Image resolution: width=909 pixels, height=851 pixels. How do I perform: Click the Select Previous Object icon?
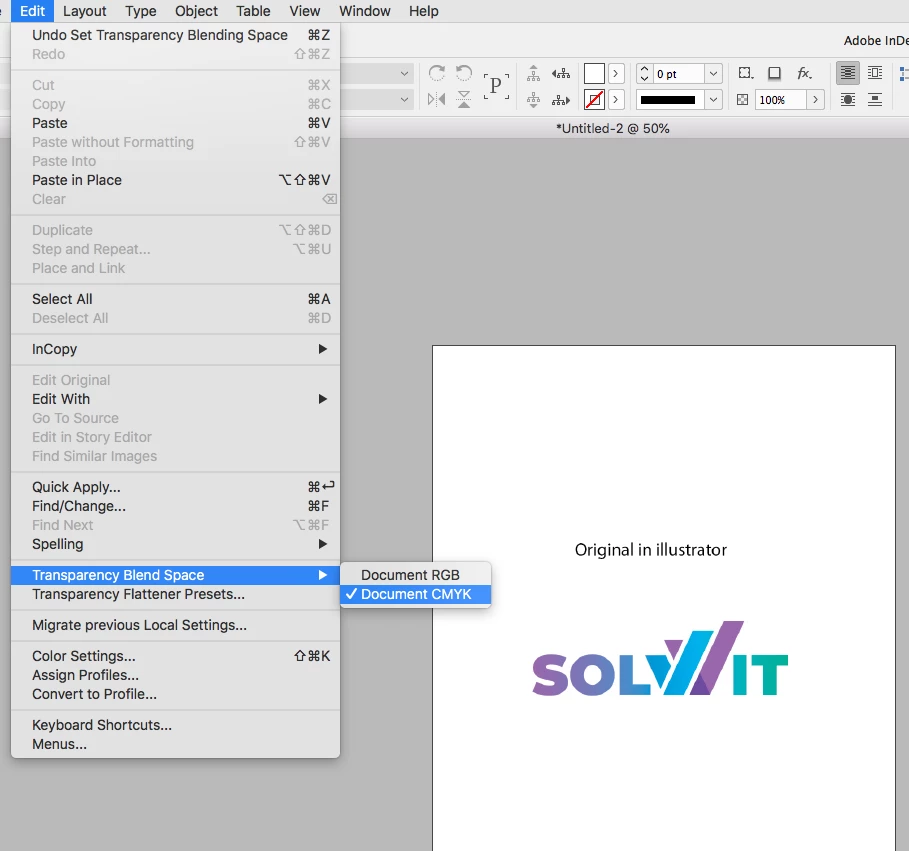click(x=561, y=73)
